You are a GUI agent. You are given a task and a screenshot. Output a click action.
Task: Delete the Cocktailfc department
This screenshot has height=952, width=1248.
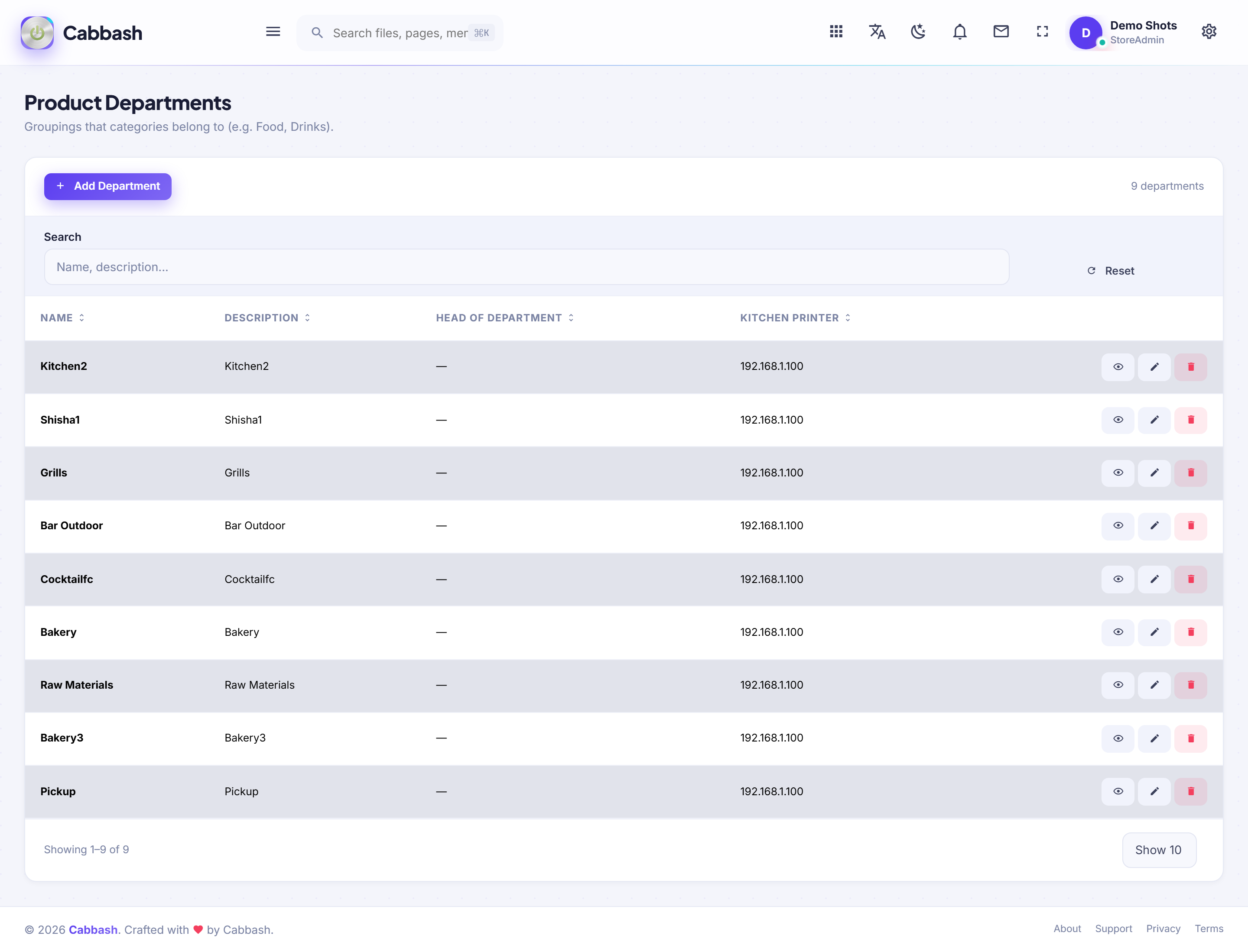click(x=1190, y=579)
